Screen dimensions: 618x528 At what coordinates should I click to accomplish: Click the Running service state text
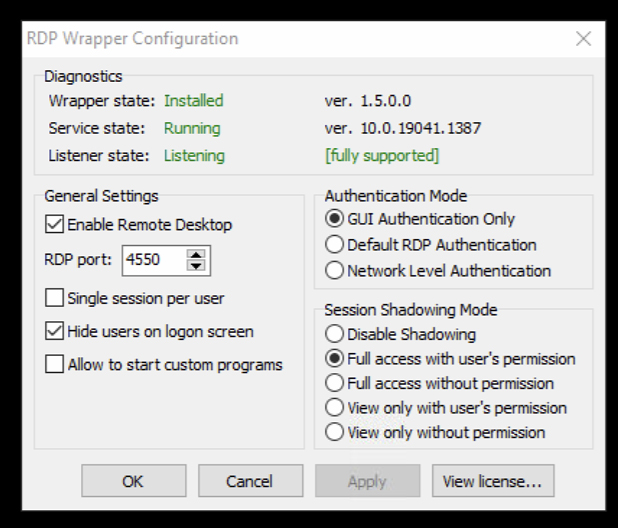pos(192,128)
